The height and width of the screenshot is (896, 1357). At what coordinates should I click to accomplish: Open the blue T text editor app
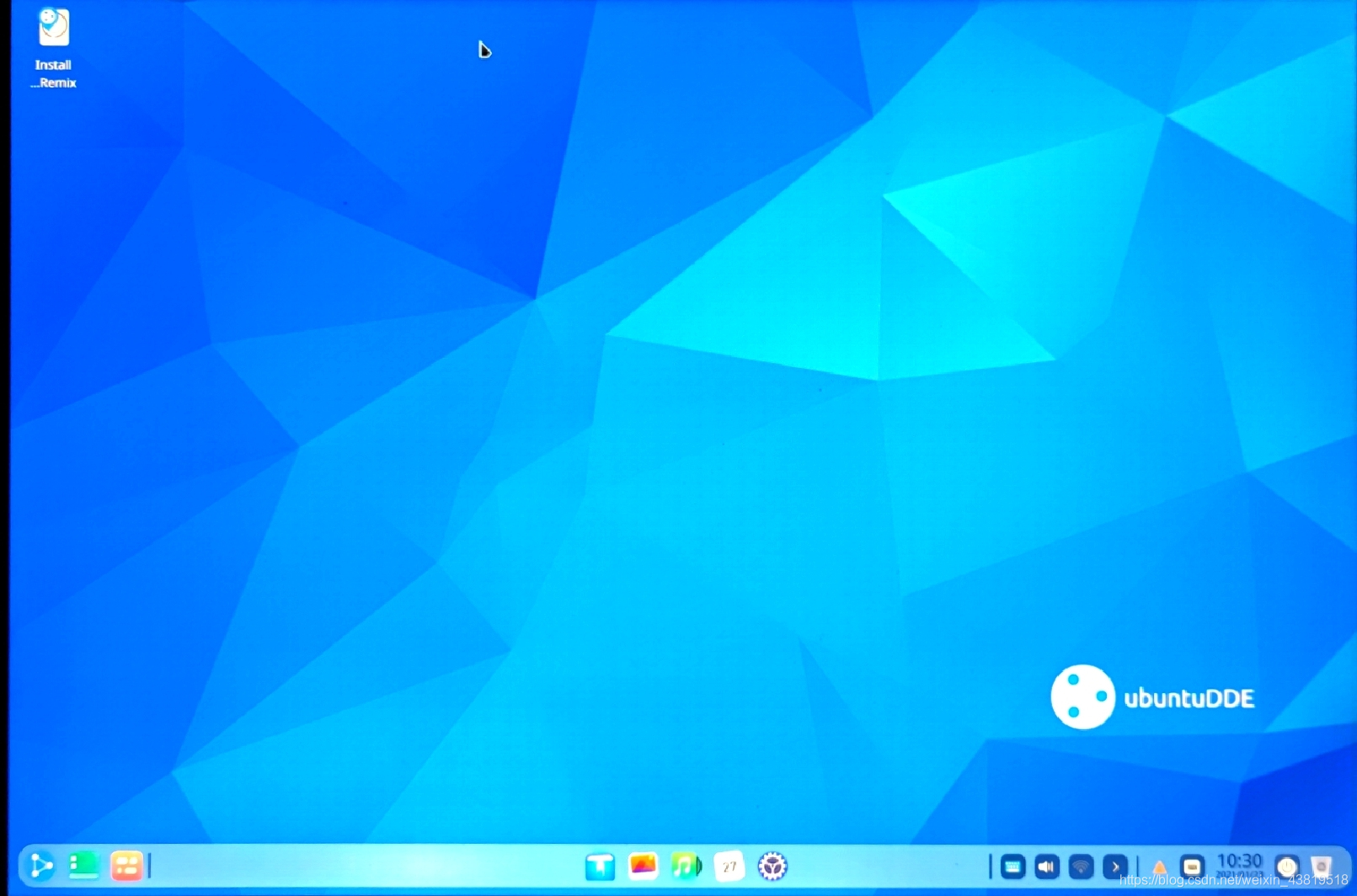[x=599, y=866]
